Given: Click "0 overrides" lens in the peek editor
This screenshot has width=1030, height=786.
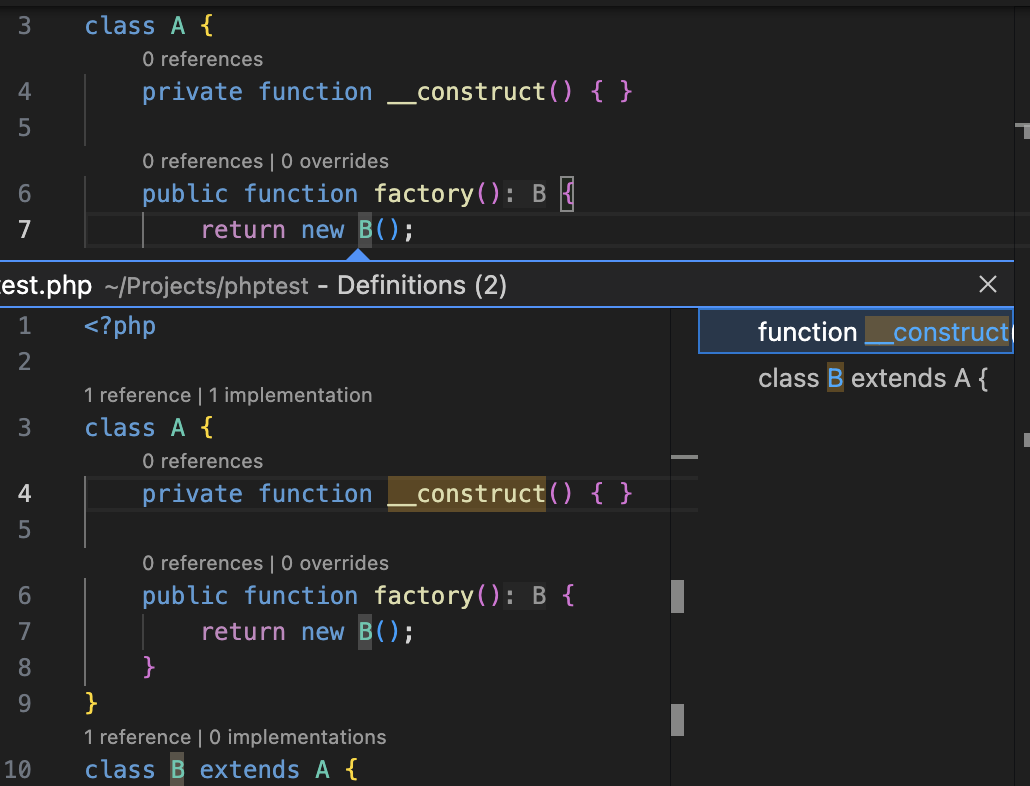Looking at the screenshot, I should click(334, 563).
